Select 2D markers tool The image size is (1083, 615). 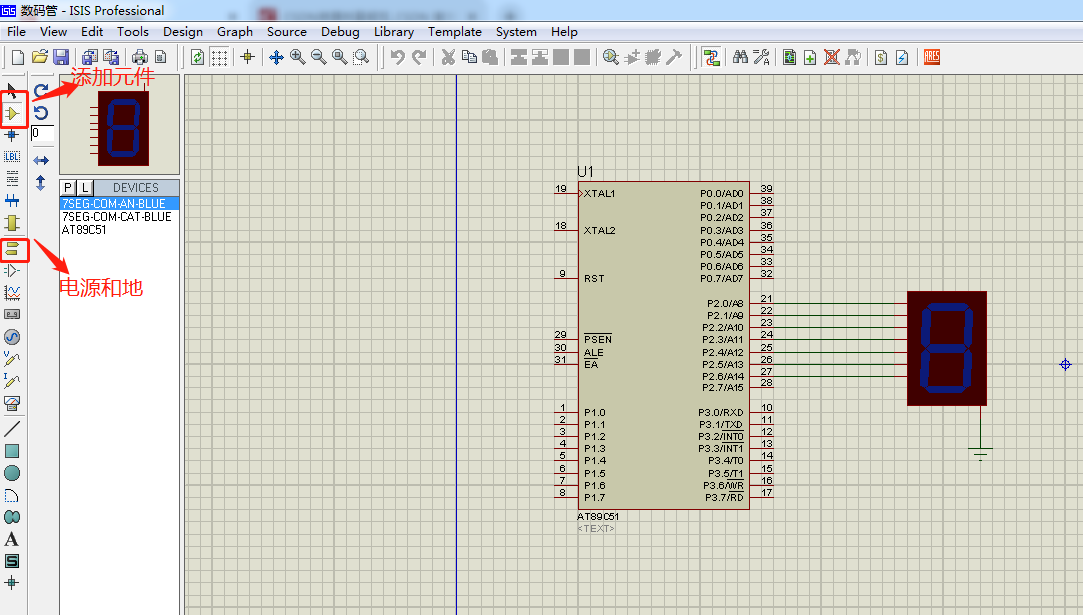click(x=12, y=583)
